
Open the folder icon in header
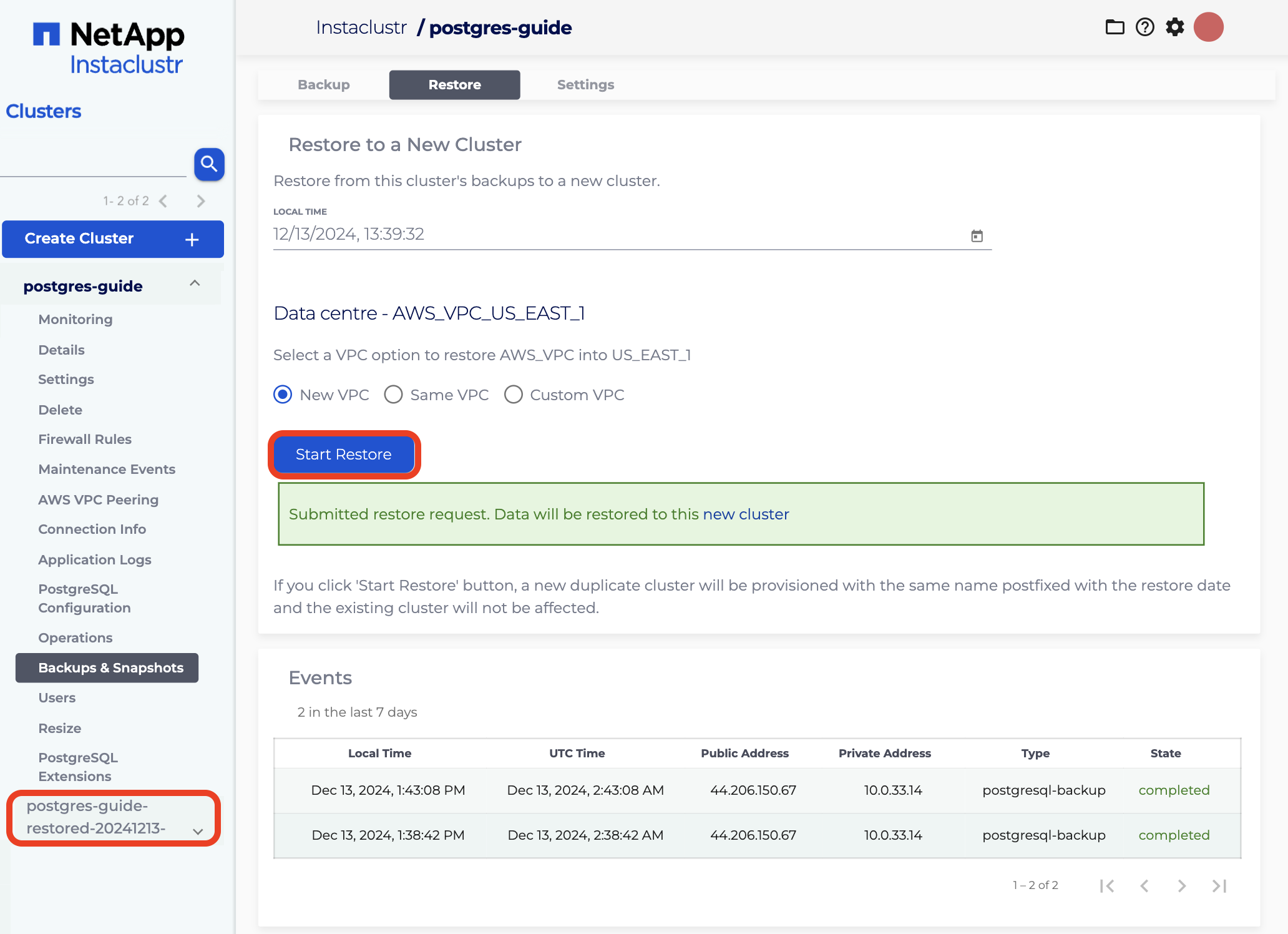tap(1115, 27)
